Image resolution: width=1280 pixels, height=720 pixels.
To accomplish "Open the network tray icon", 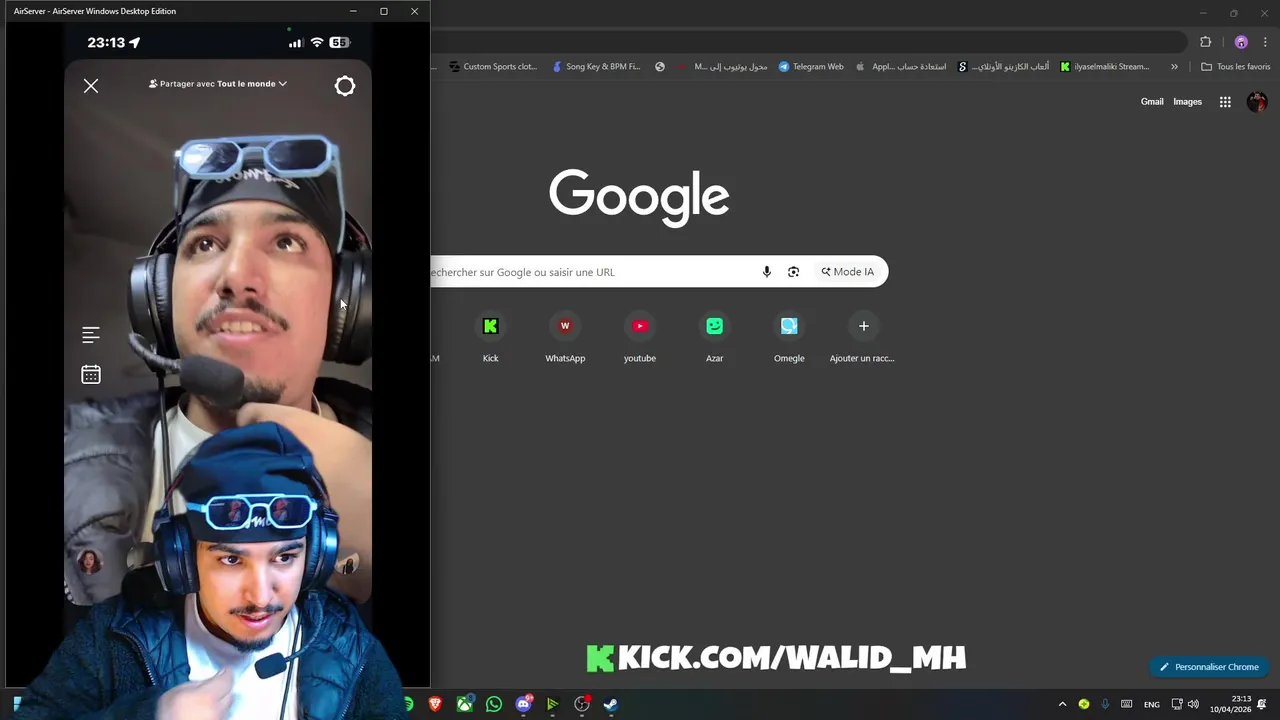I will (1177, 704).
